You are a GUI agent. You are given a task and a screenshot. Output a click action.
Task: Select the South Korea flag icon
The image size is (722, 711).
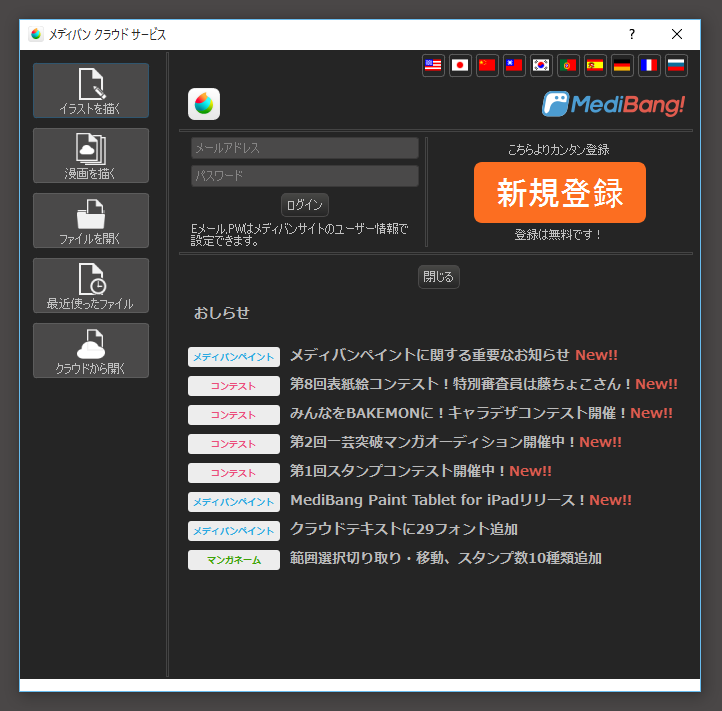(541, 65)
